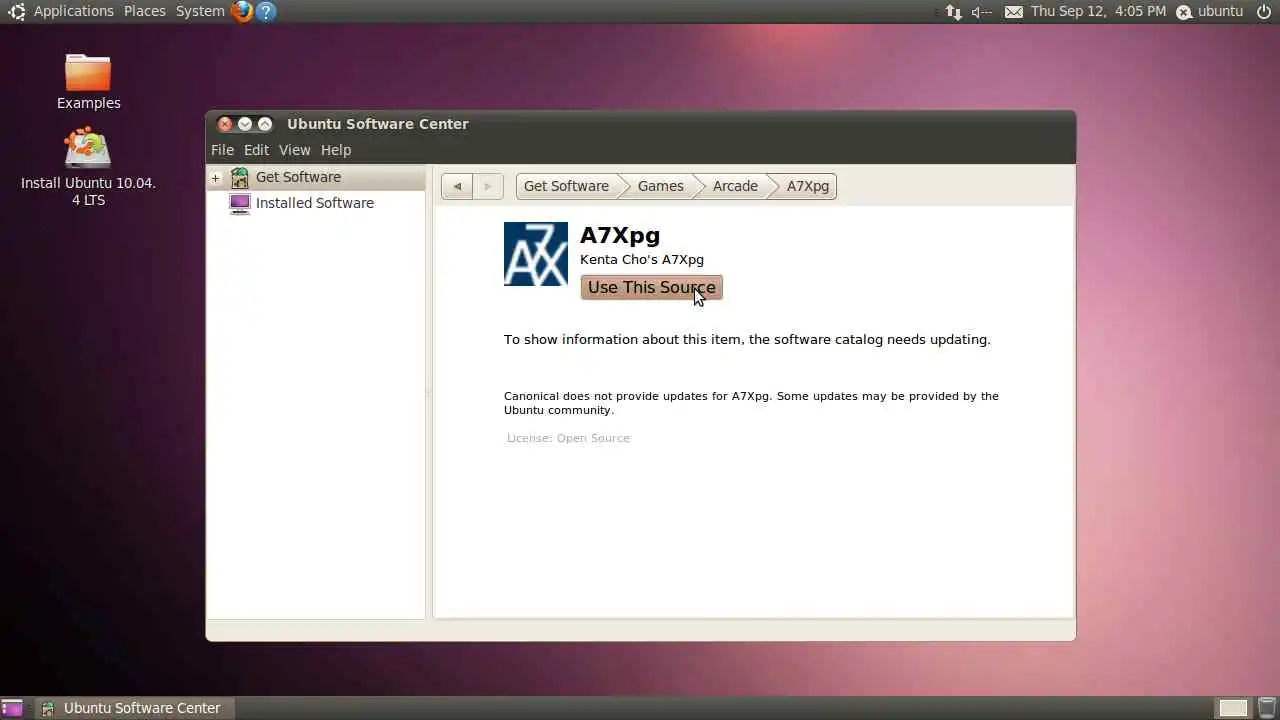Go to Arcade breadcrumb

click(x=735, y=186)
